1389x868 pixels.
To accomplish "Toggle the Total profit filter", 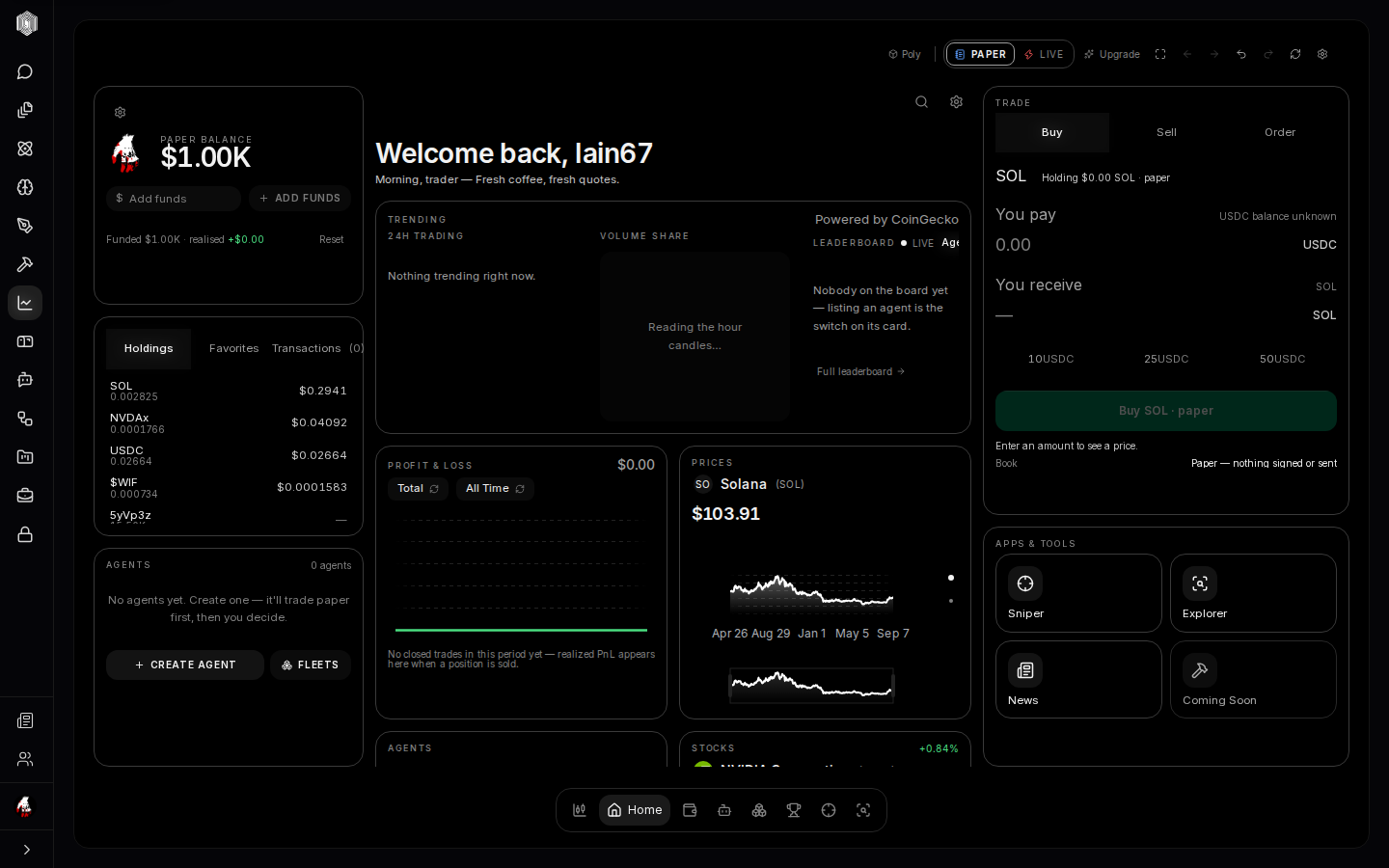I will click(x=419, y=489).
